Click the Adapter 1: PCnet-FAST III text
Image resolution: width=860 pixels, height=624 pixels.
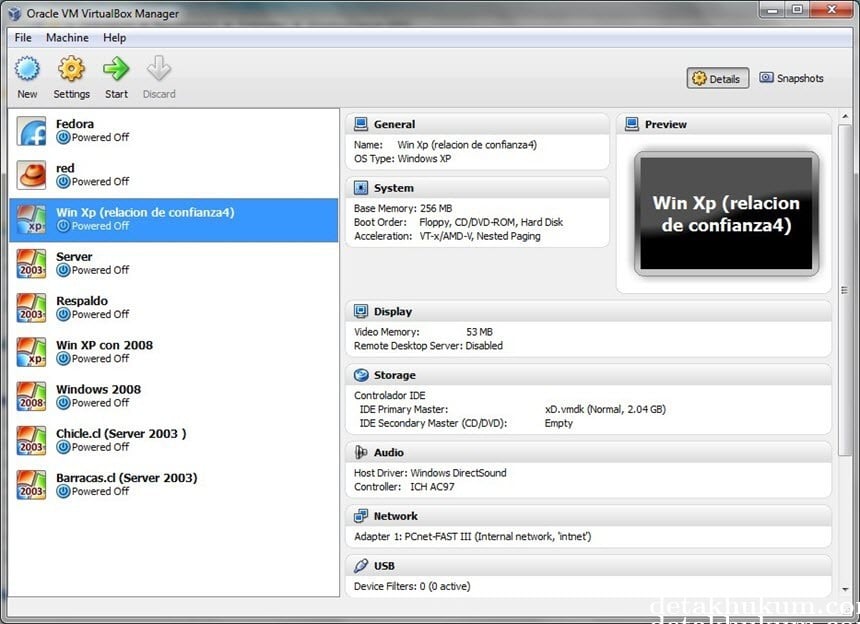[x=473, y=537]
